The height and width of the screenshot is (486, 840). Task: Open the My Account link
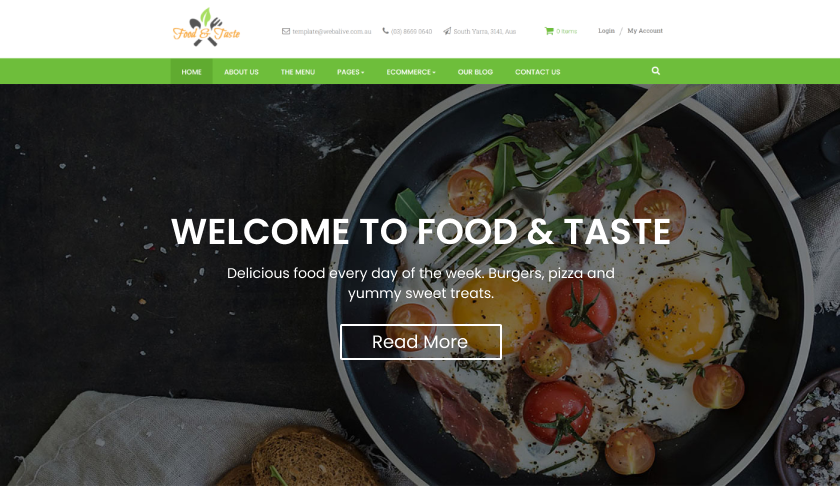pyautogui.click(x=645, y=31)
